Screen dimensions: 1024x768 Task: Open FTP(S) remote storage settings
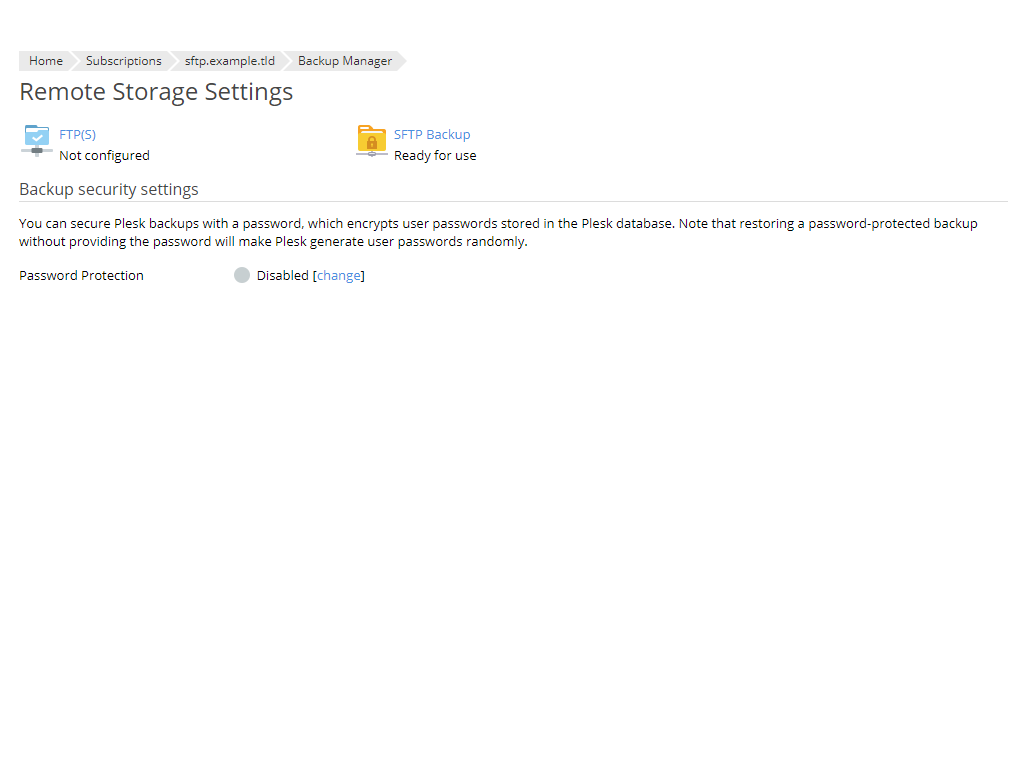click(x=78, y=134)
